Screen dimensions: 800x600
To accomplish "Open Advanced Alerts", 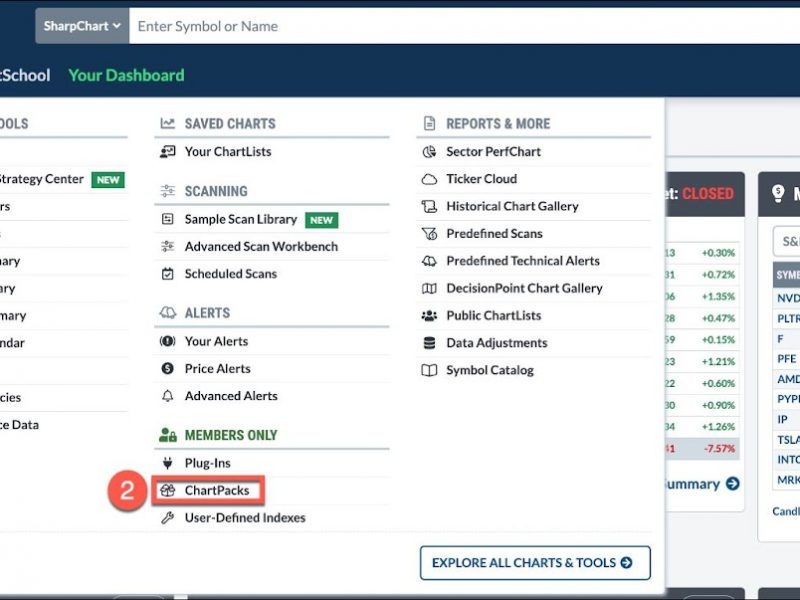I will pyautogui.click(x=231, y=396).
